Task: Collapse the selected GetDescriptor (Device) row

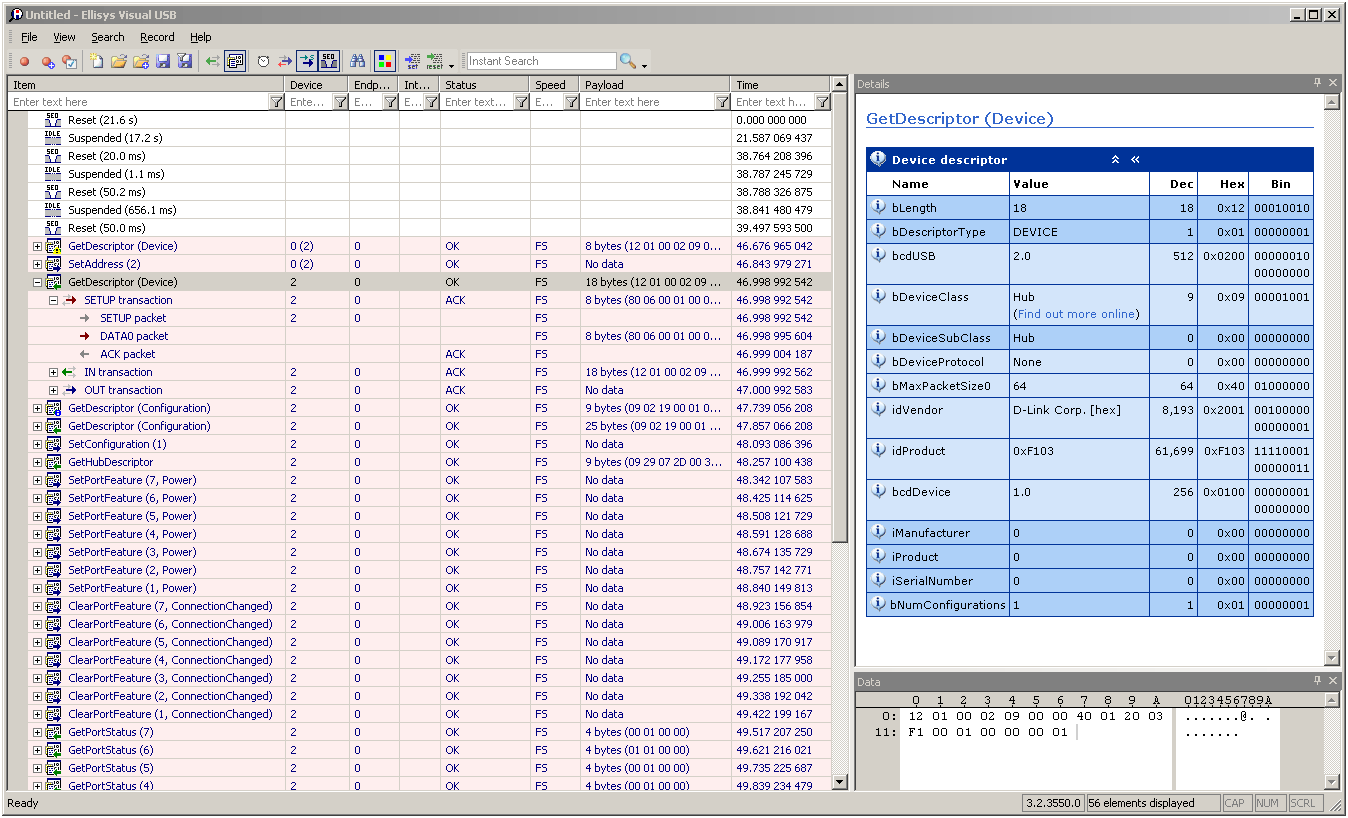Action: coord(38,282)
